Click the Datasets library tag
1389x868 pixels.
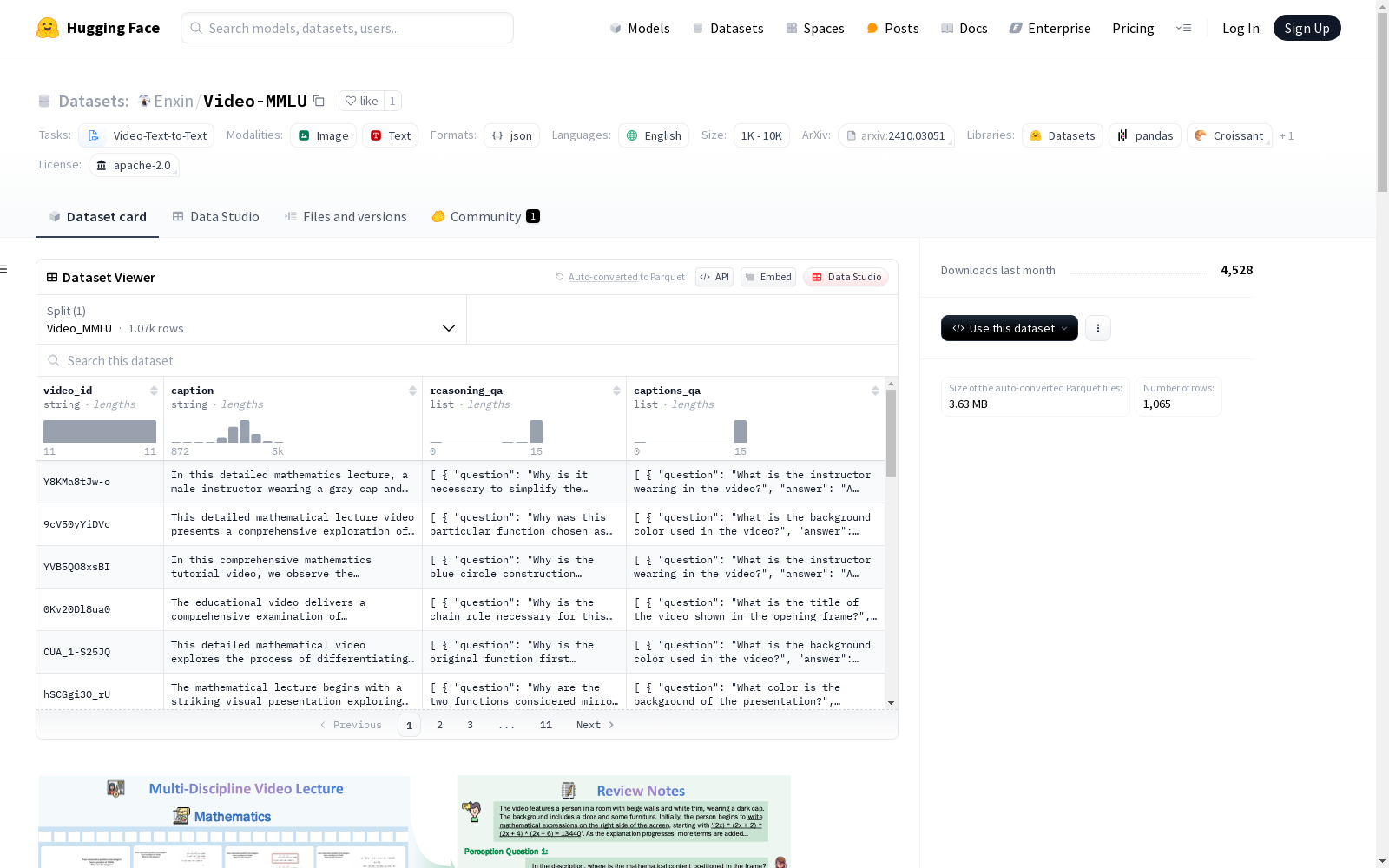tap(1063, 135)
